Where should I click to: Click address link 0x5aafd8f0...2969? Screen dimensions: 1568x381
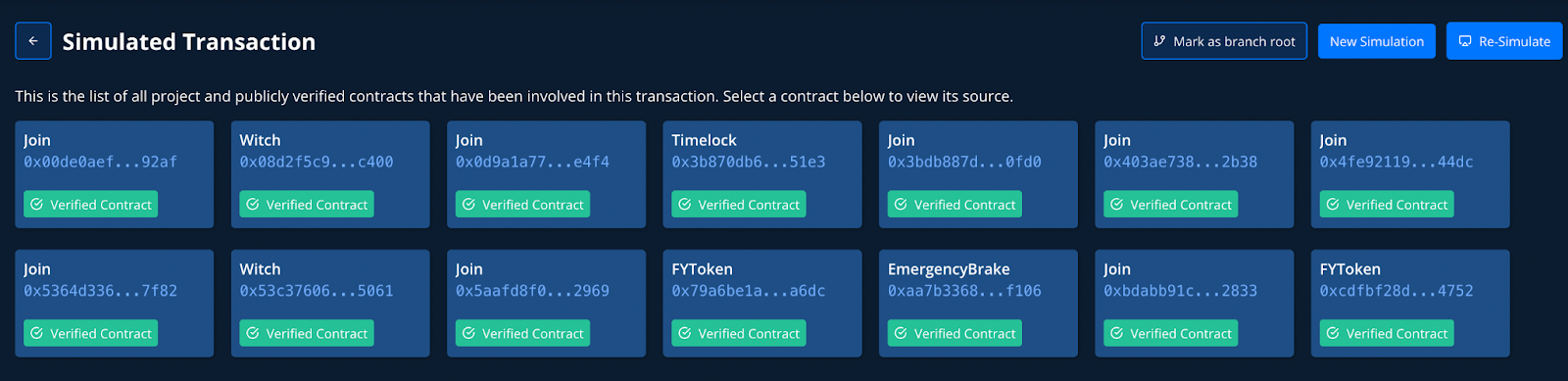click(532, 291)
